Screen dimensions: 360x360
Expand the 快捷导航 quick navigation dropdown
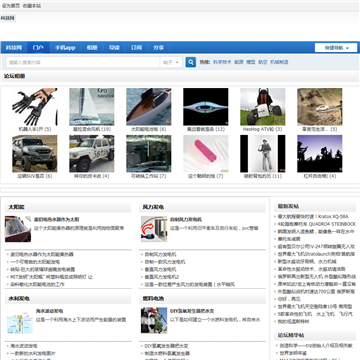[x=336, y=48]
